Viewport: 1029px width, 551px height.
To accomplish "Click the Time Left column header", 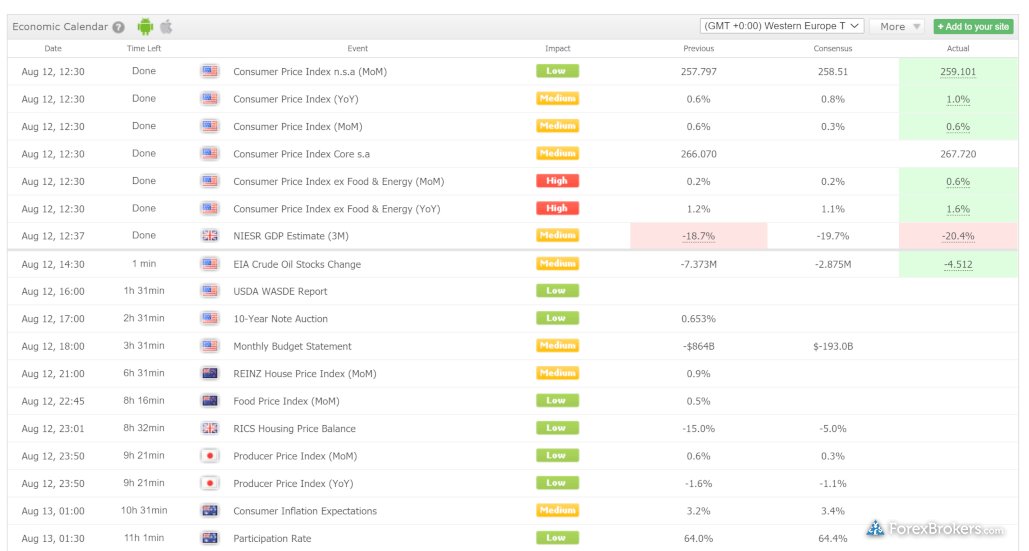I will coord(144,48).
